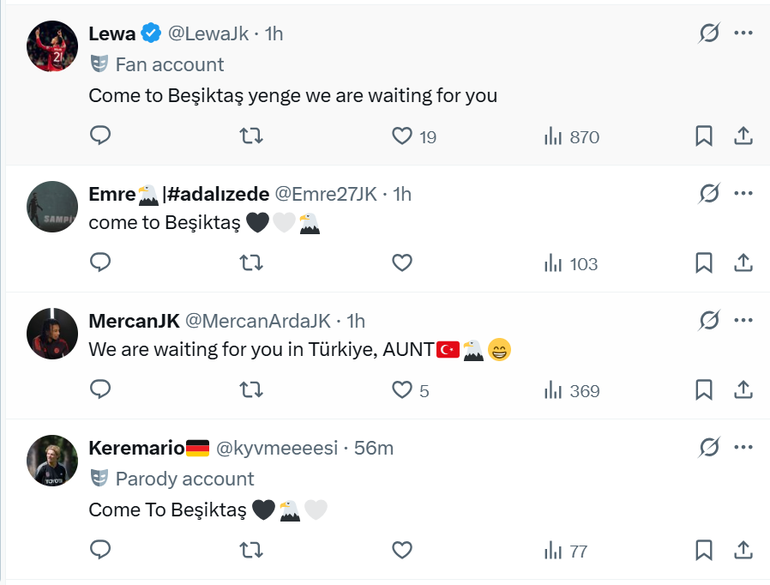Screen dimensions: 770x585
Task: Click Keremario's profile avatar
Action: point(52,460)
